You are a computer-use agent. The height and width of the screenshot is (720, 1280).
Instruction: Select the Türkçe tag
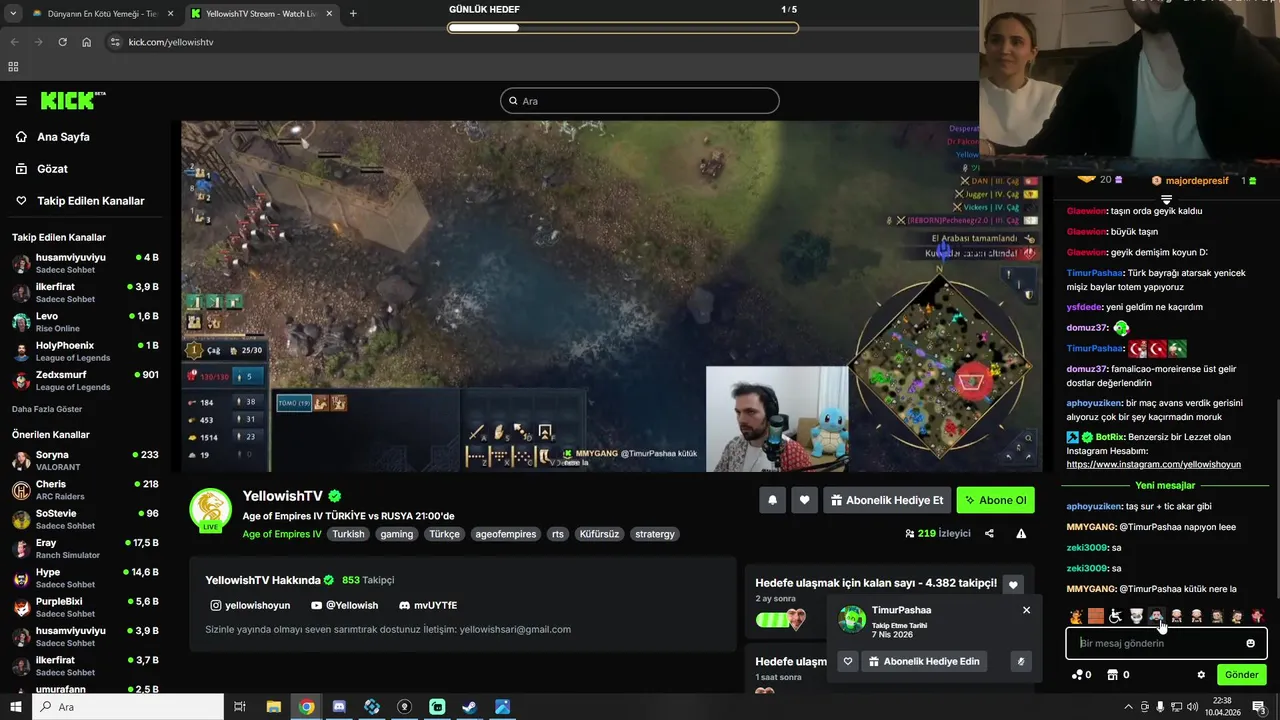click(444, 534)
